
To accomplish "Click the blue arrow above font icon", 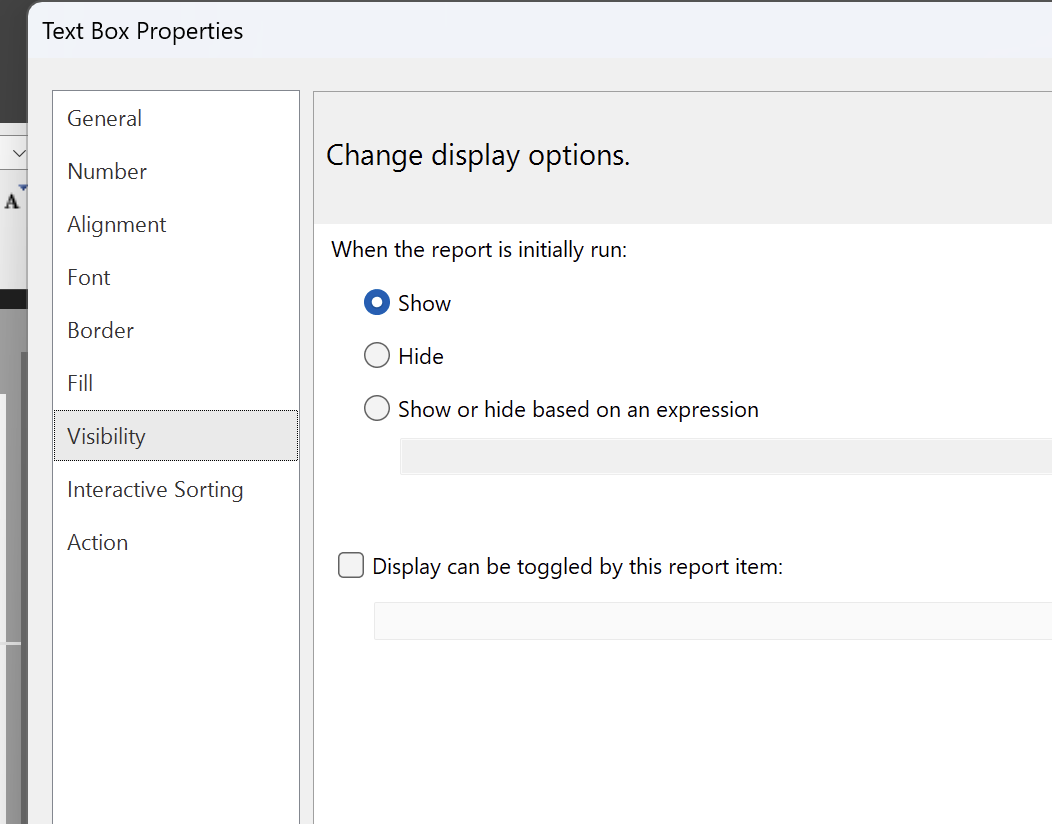I will pos(23,187).
